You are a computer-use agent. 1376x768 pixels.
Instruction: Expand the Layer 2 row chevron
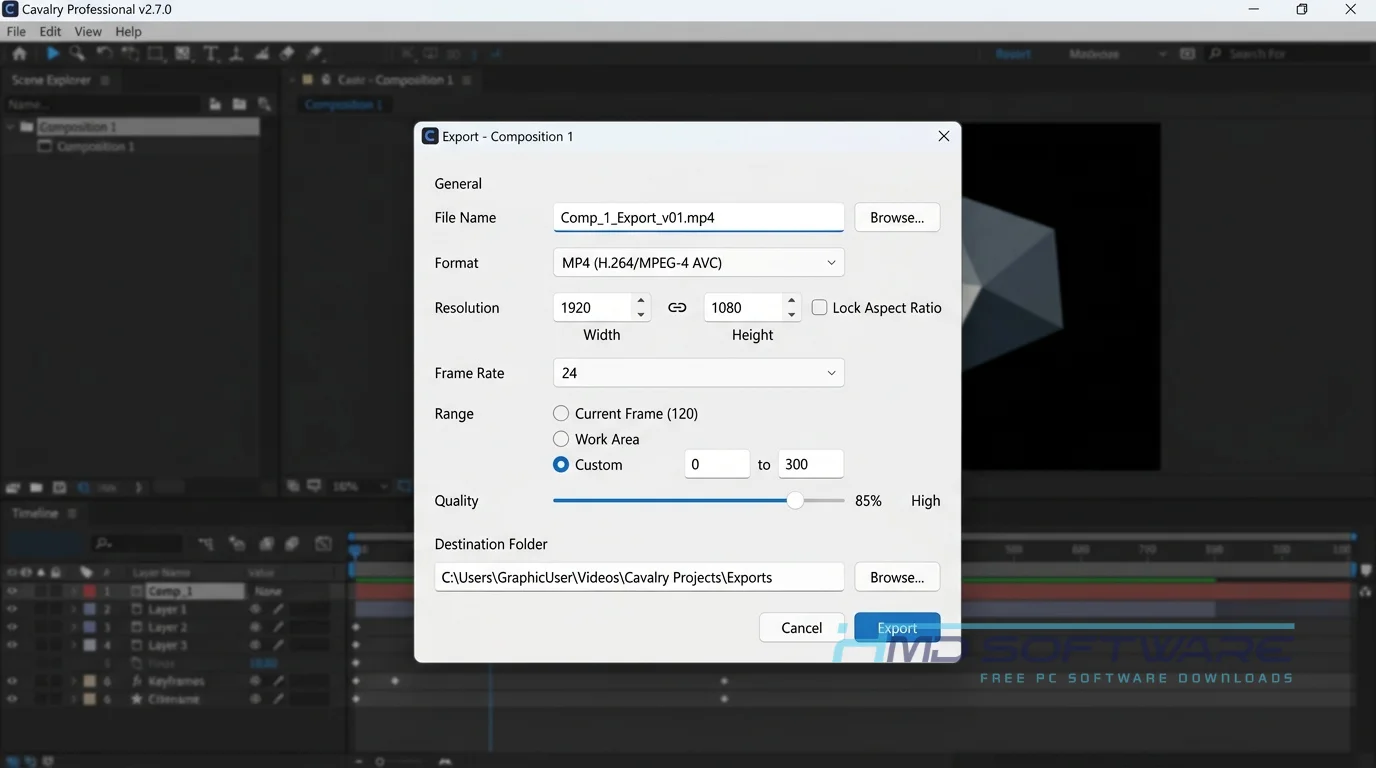73,627
